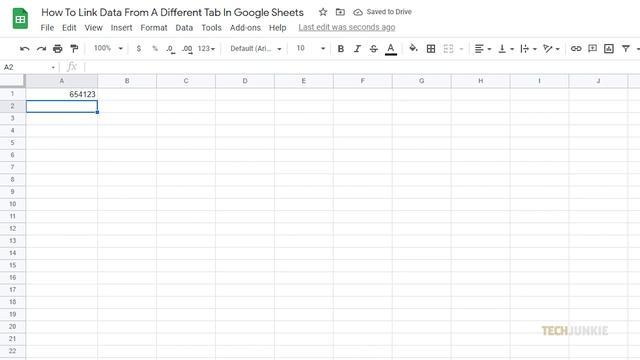Undo the last action
The height and width of the screenshot is (360, 640).
(24, 49)
